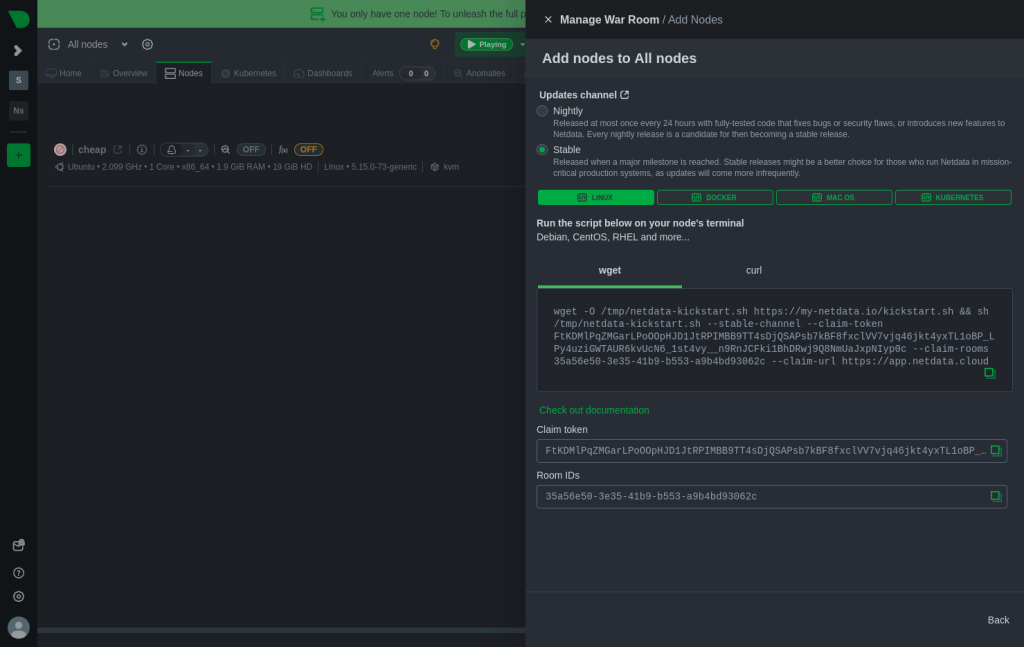Open the Alerts tab
The width and height of the screenshot is (1024, 647).
(383, 73)
